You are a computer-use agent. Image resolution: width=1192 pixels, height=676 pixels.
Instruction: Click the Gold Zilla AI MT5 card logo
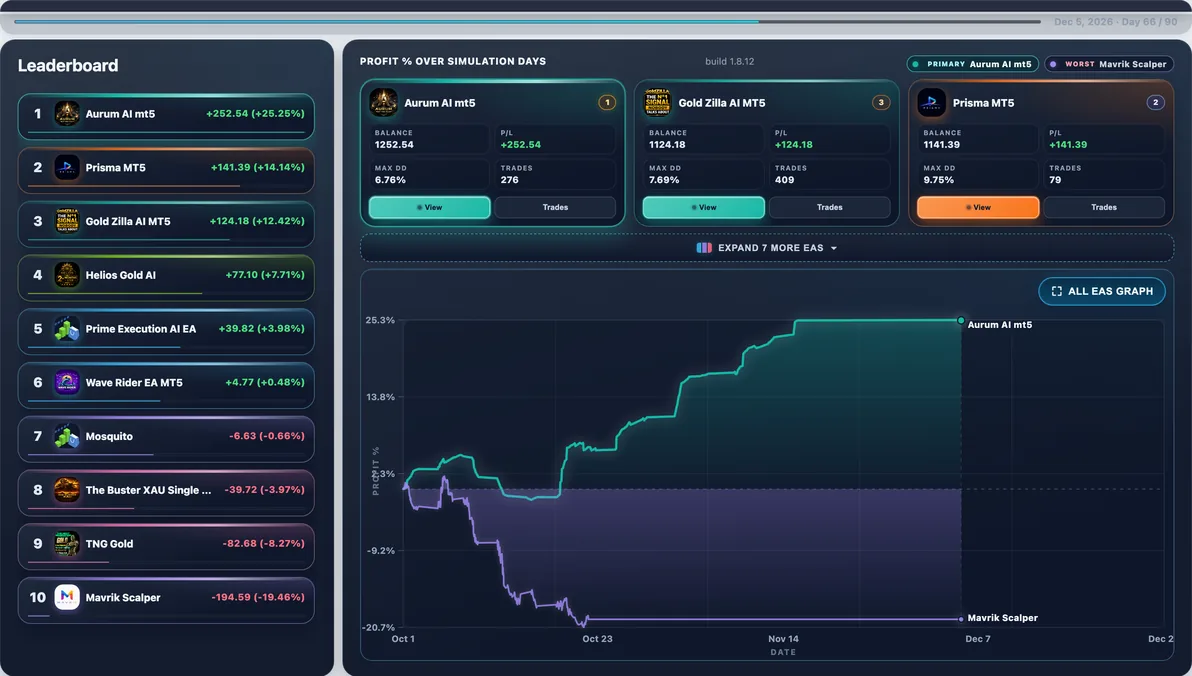(x=658, y=103)
